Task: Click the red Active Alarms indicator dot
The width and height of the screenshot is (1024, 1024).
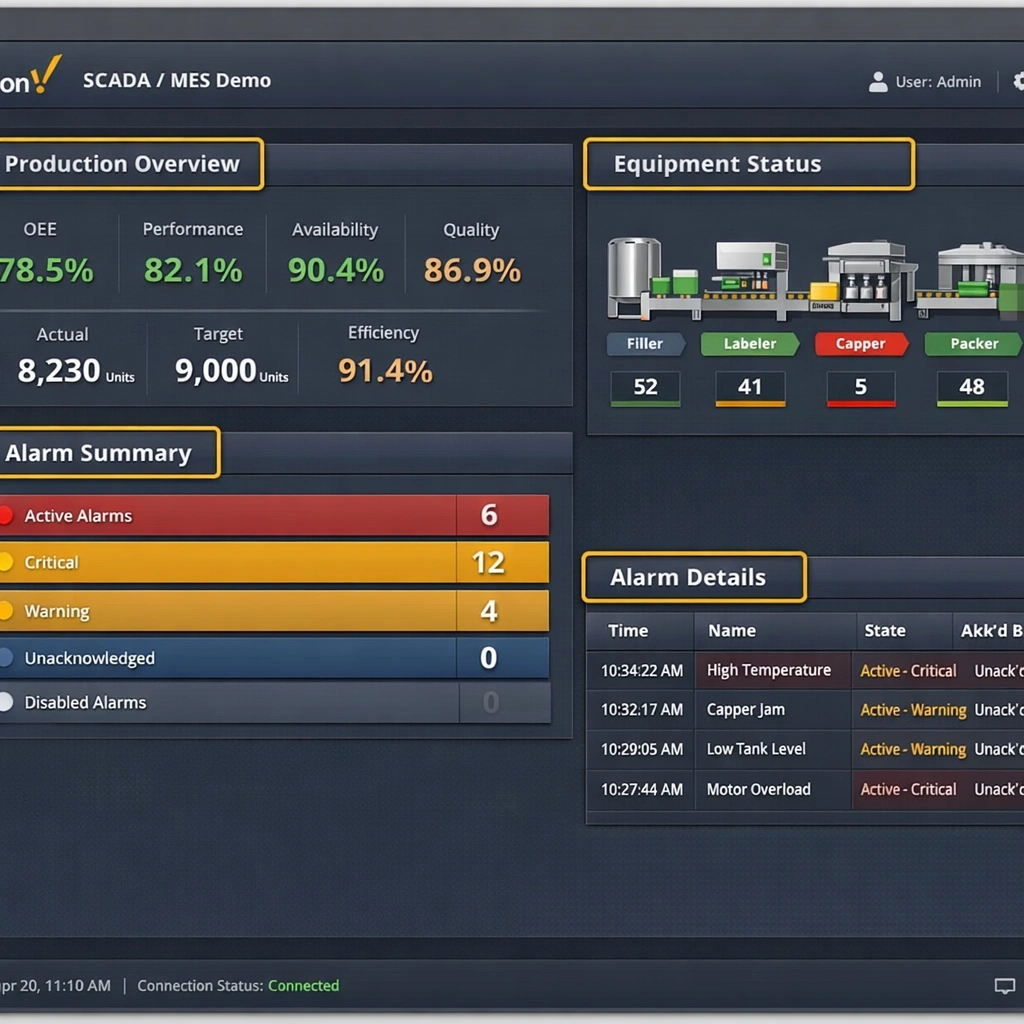Action: [x=6, y=516]
